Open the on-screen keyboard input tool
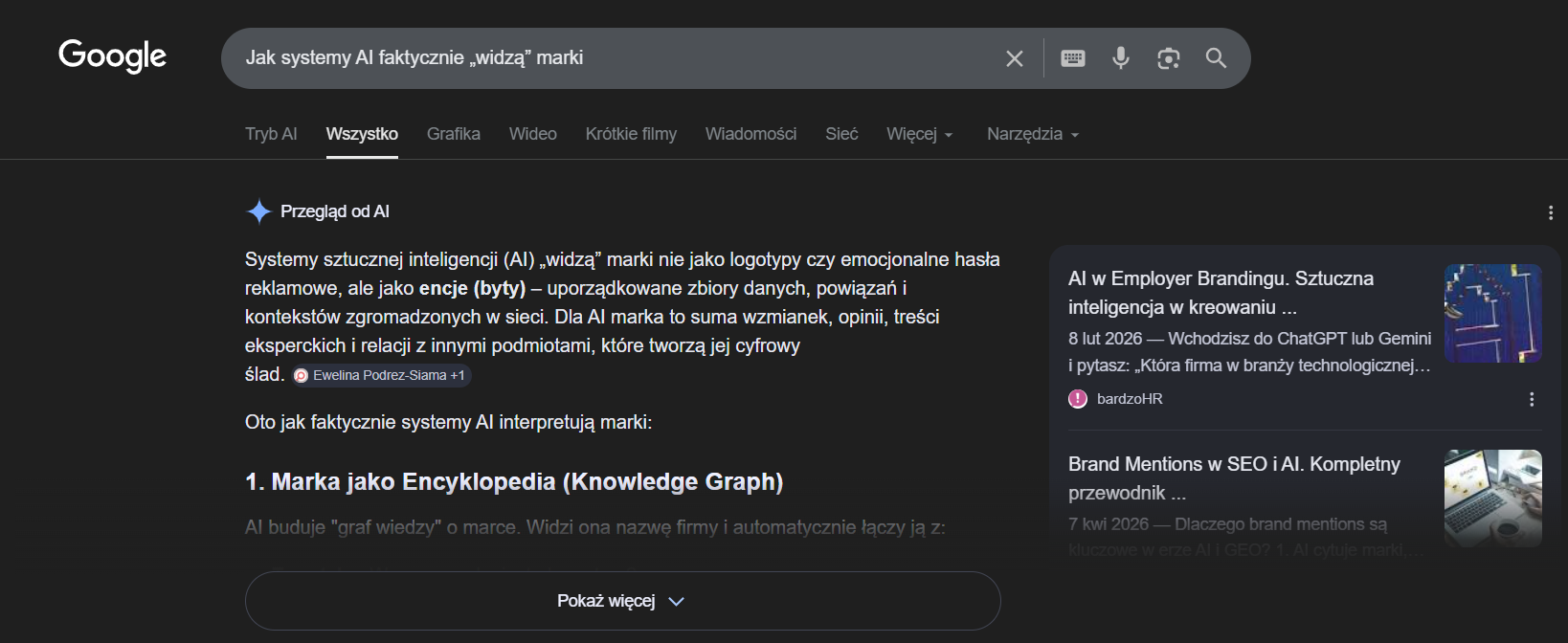Image resolution: width=1568 pixels, height=643 pixels. coord(1073,58)
